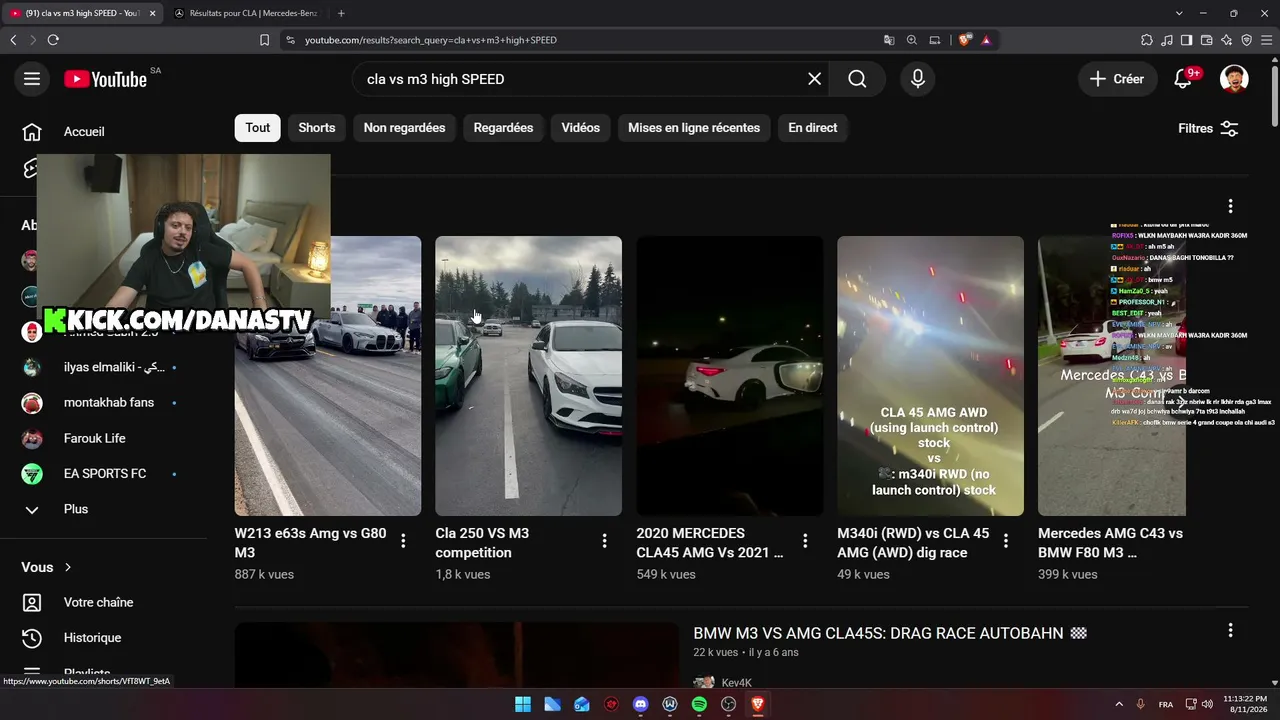Open Brave Shields lion icon

point(964,40)
